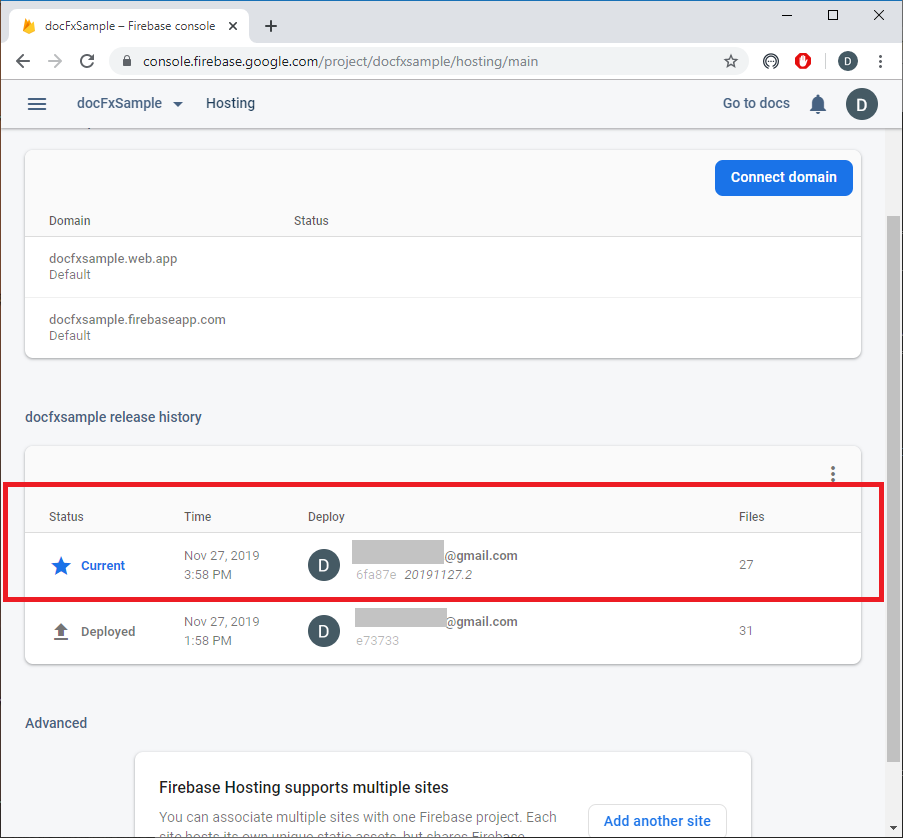Open a new browser tab

271,26
